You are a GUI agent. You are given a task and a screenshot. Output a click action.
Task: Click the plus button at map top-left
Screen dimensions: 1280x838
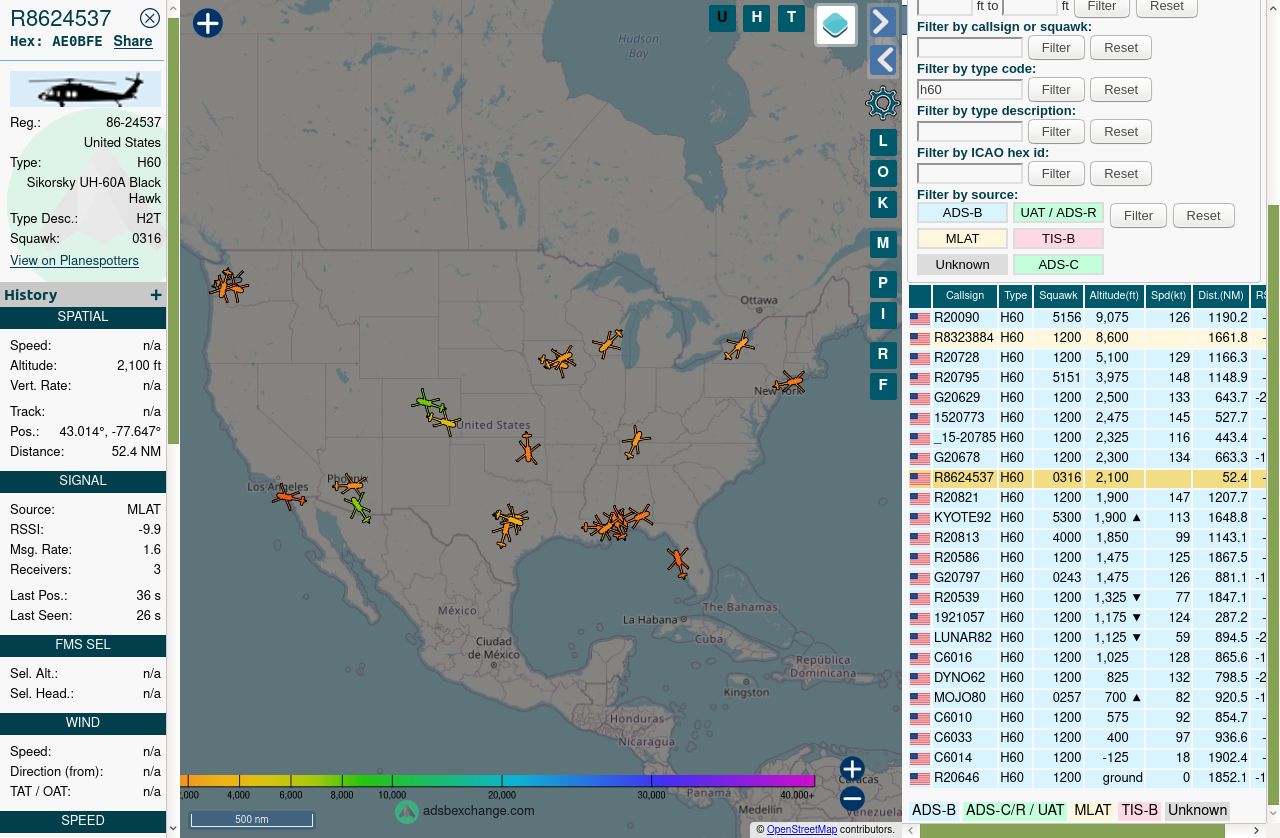click(x=207, y=23)
